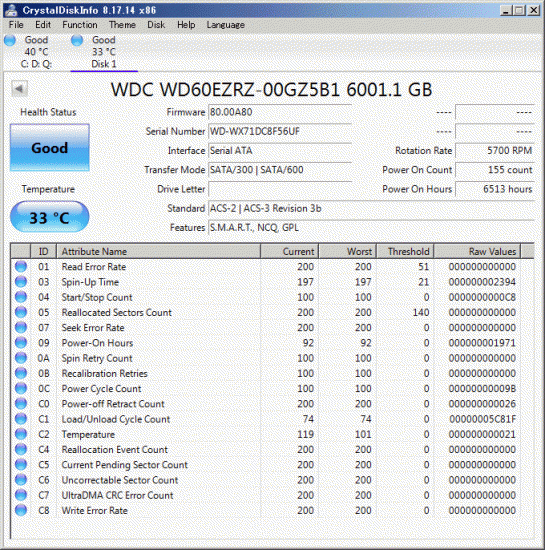Click status orb for Reallocation Event Count
The height and width of the screenshot is (550, 545).
(x=21, y=449)
